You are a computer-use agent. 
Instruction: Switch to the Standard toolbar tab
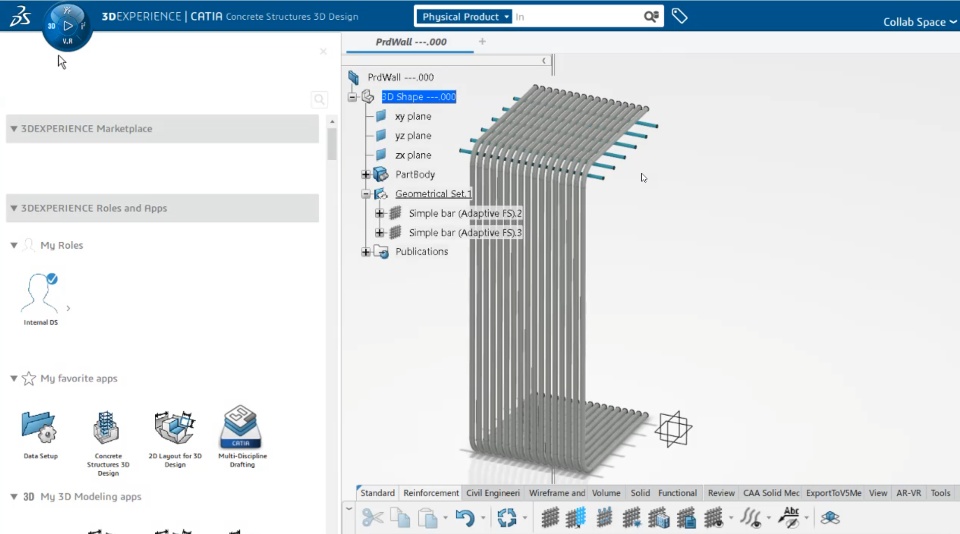pyautogui.click(x=377, y=493)
